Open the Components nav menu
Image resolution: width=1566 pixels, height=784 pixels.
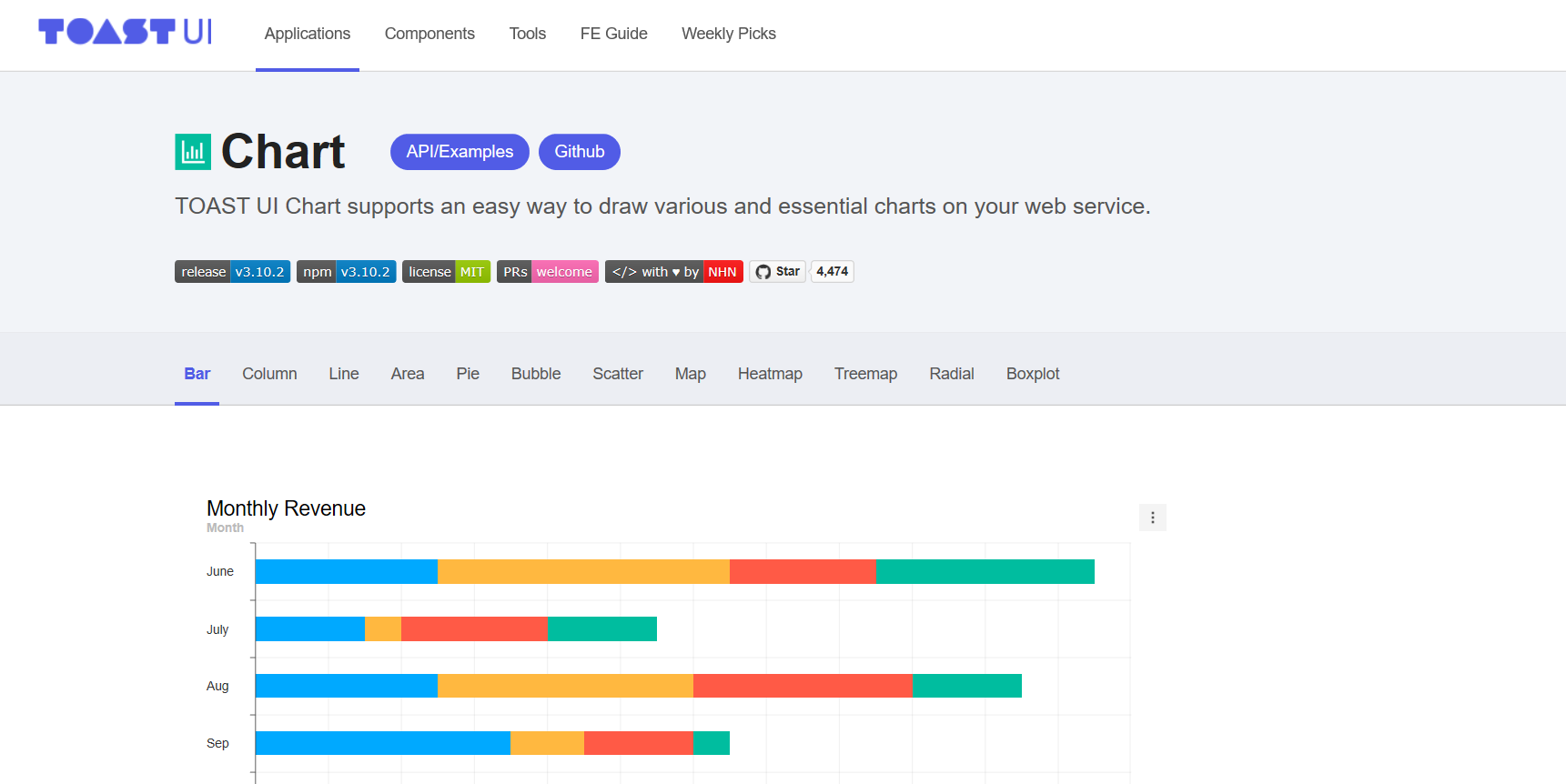pyautogui.click(x=429, y=34)
